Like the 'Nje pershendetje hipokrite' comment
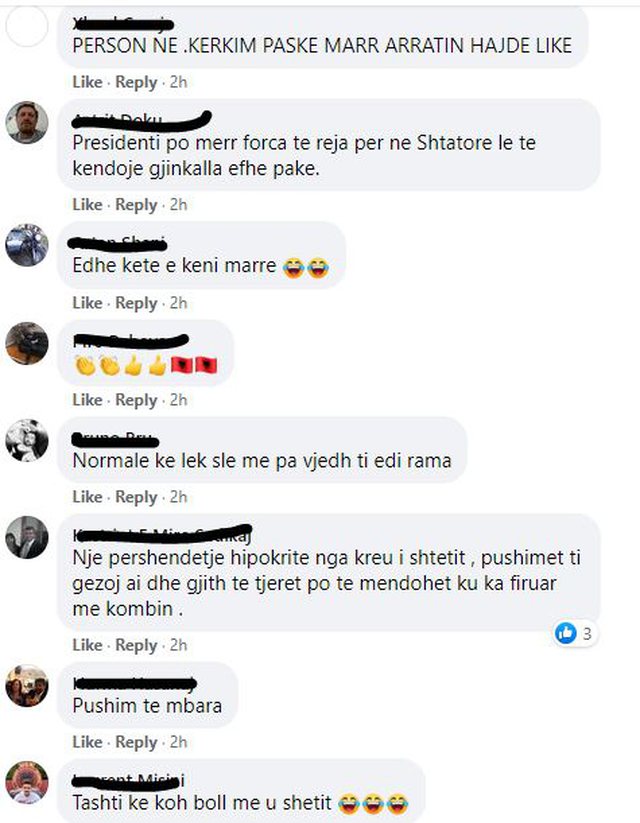This screenshot has height=823, width=640. point(87,645)
